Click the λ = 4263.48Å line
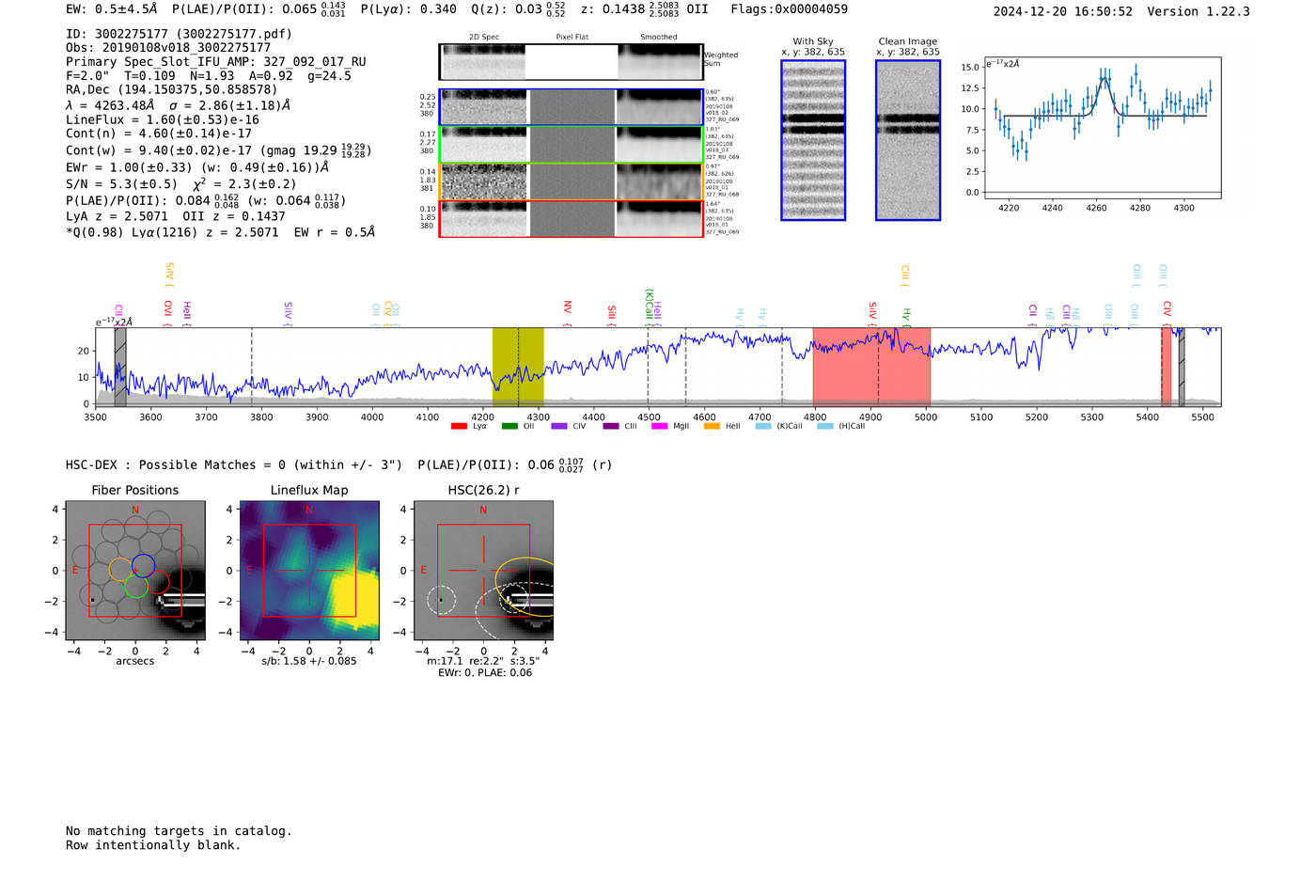1316x896 pixels. coord(179,105)
